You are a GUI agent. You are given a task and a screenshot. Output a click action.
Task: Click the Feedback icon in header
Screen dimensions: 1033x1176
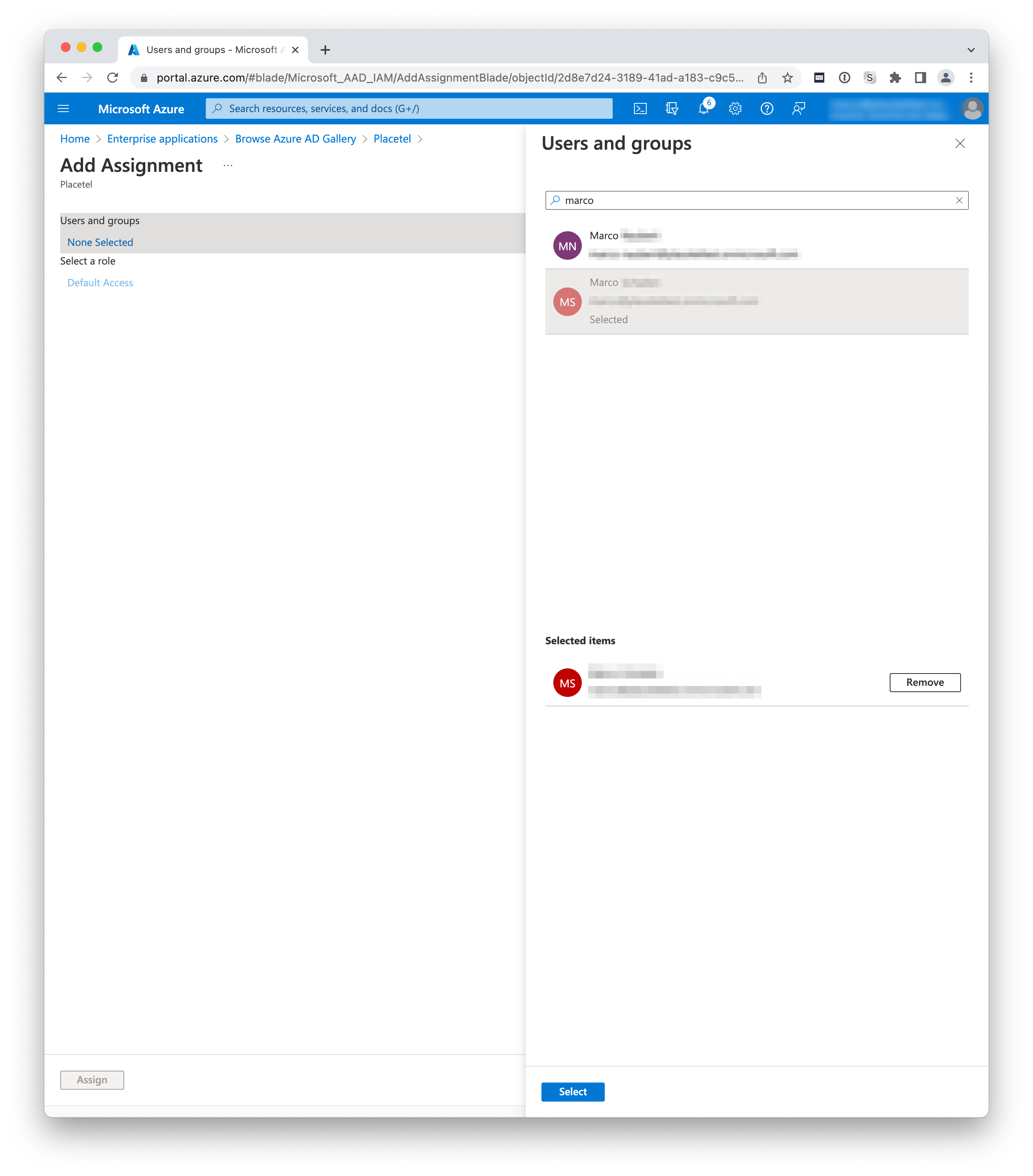(x=798, y=109)
